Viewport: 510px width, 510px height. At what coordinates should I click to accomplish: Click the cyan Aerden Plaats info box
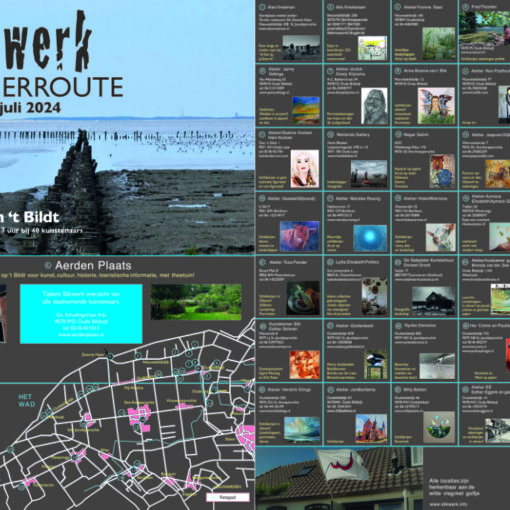click(81, 314)
